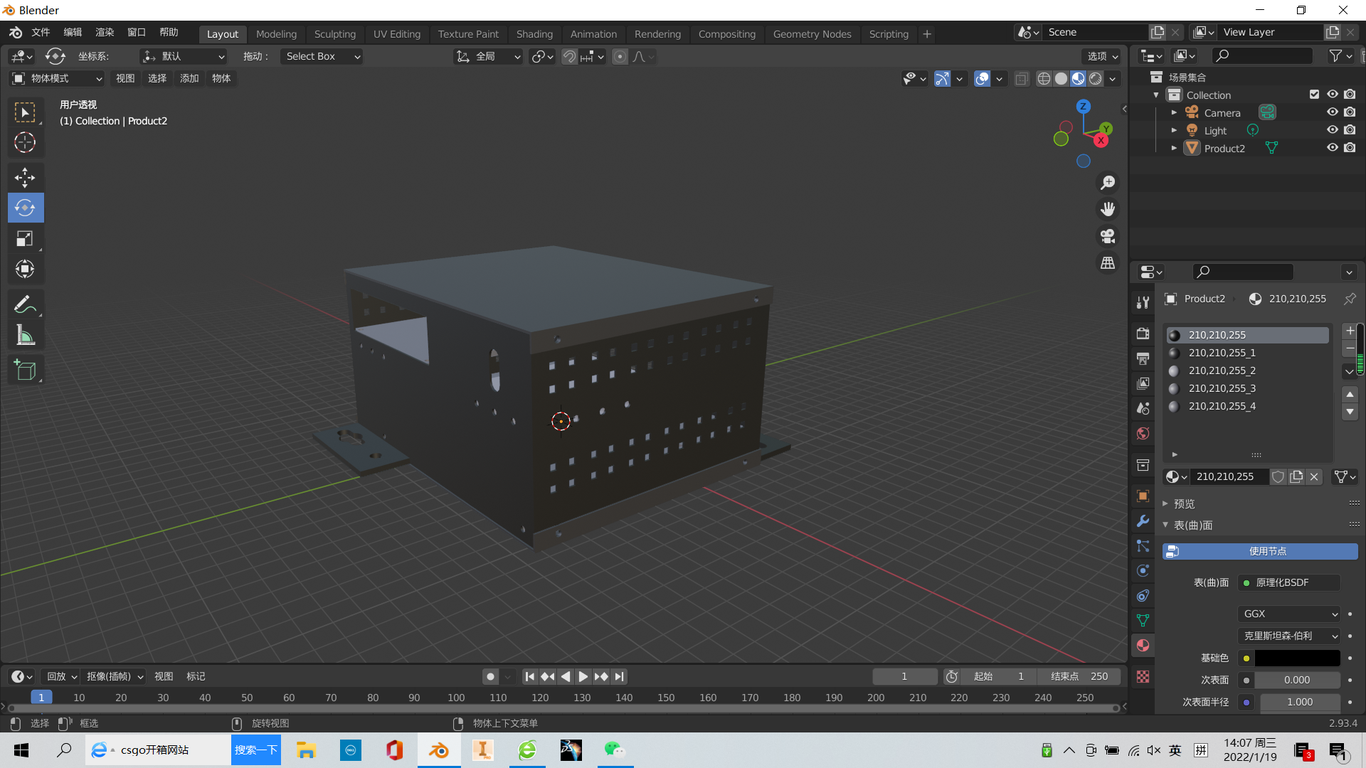Open the orientation 默认 dropdown
Screen dimensions: 1366x768
coord(184,57)
